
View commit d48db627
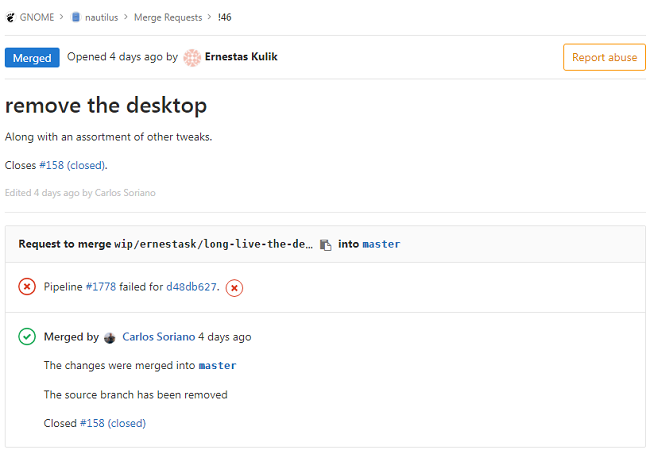tap(191, 287)
